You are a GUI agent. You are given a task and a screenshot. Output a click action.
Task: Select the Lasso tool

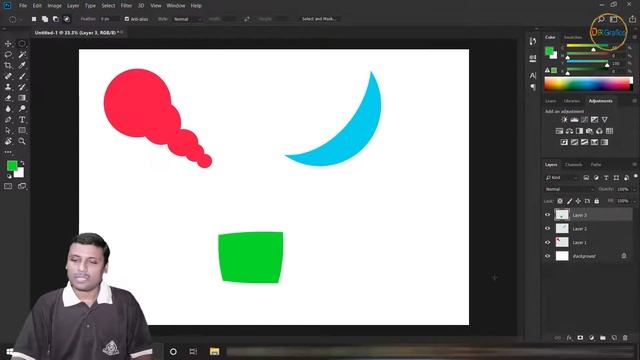(x=8, y=54)
